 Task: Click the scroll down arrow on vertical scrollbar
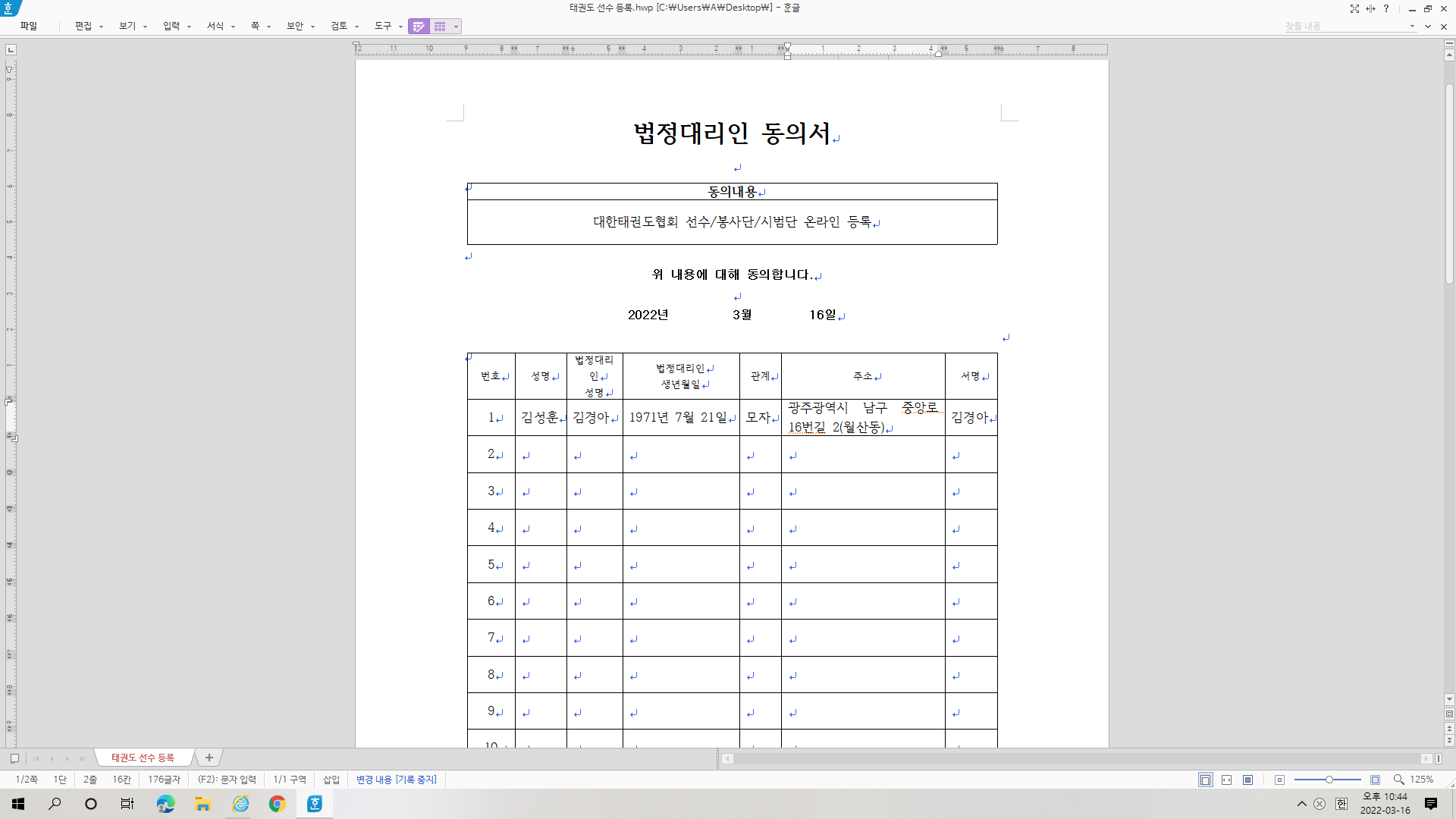1449,699
